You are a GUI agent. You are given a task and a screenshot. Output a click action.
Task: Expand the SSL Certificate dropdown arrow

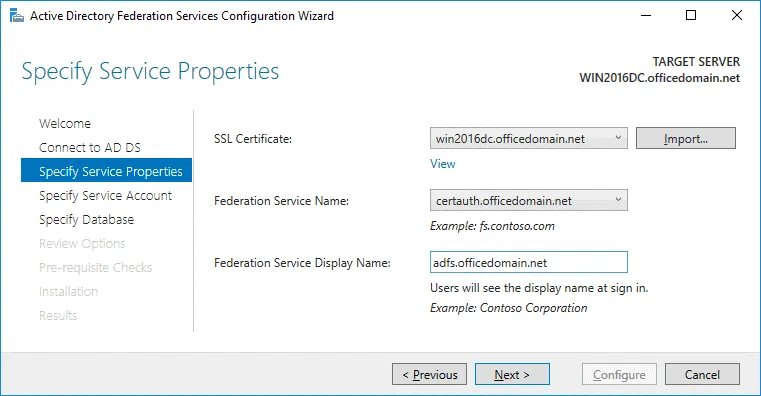[618, 138]
